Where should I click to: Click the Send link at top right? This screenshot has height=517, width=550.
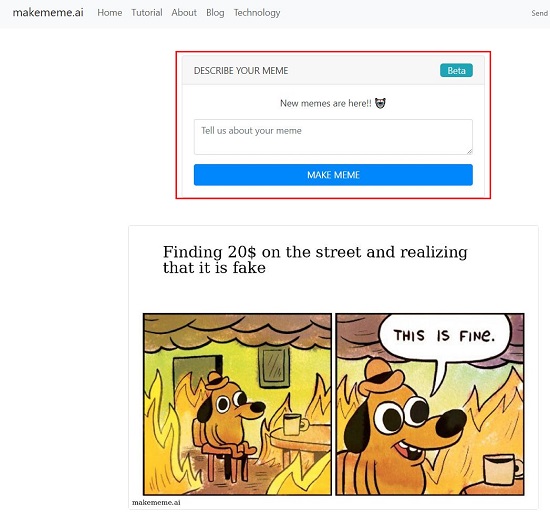click(540, 13)
